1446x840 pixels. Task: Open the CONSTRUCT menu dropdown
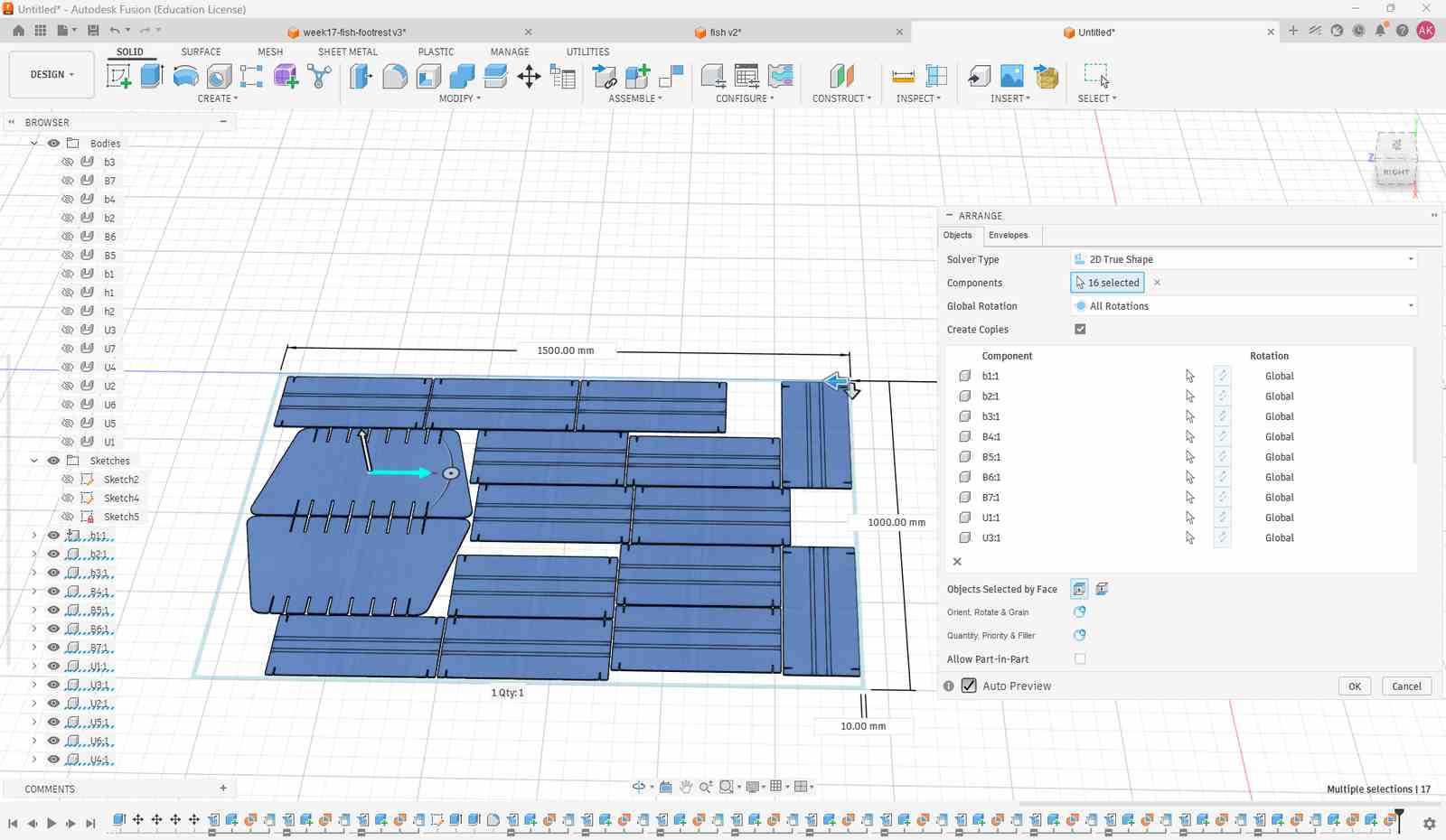coord(841,98)
